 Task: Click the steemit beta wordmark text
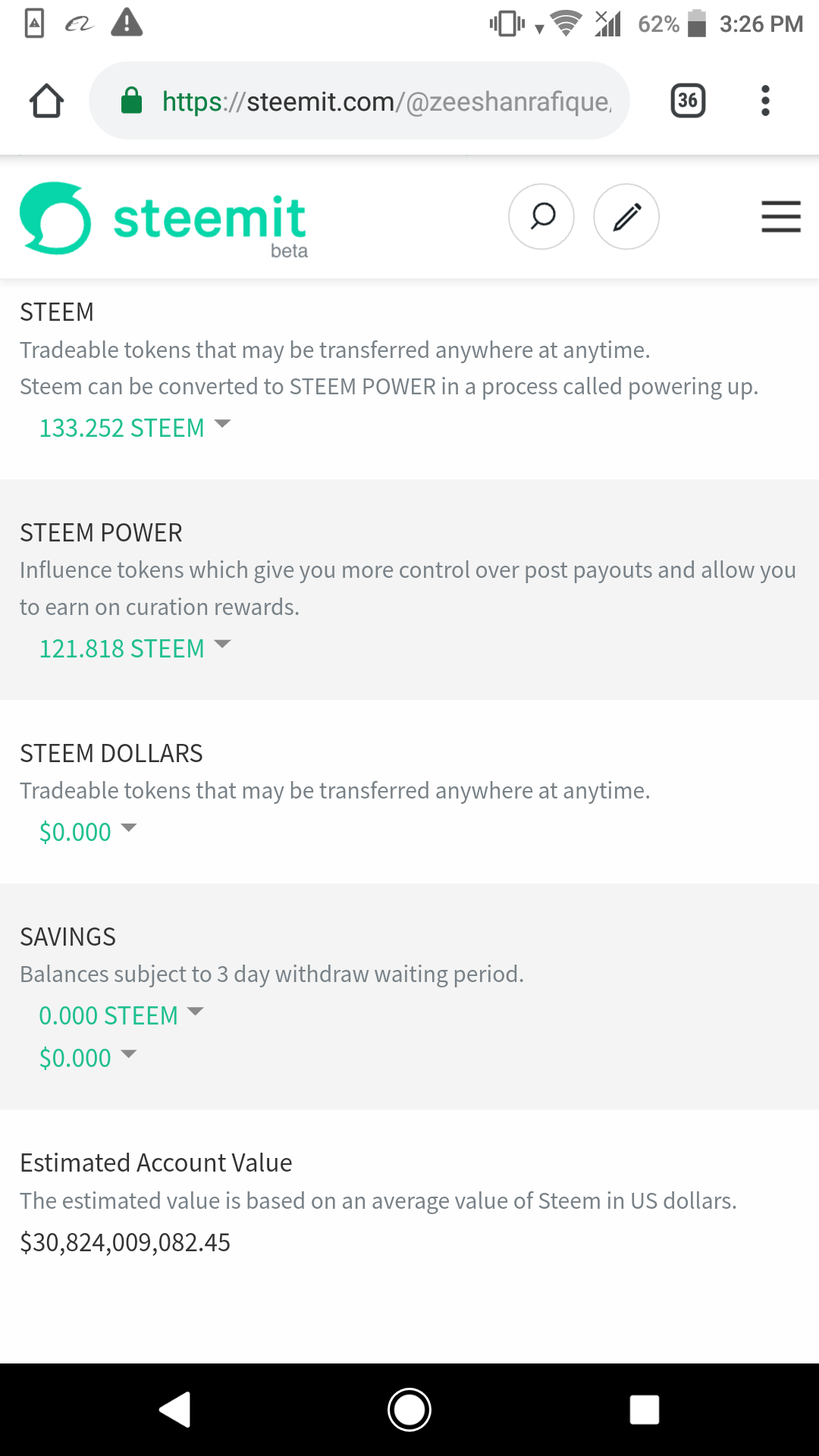210,220
